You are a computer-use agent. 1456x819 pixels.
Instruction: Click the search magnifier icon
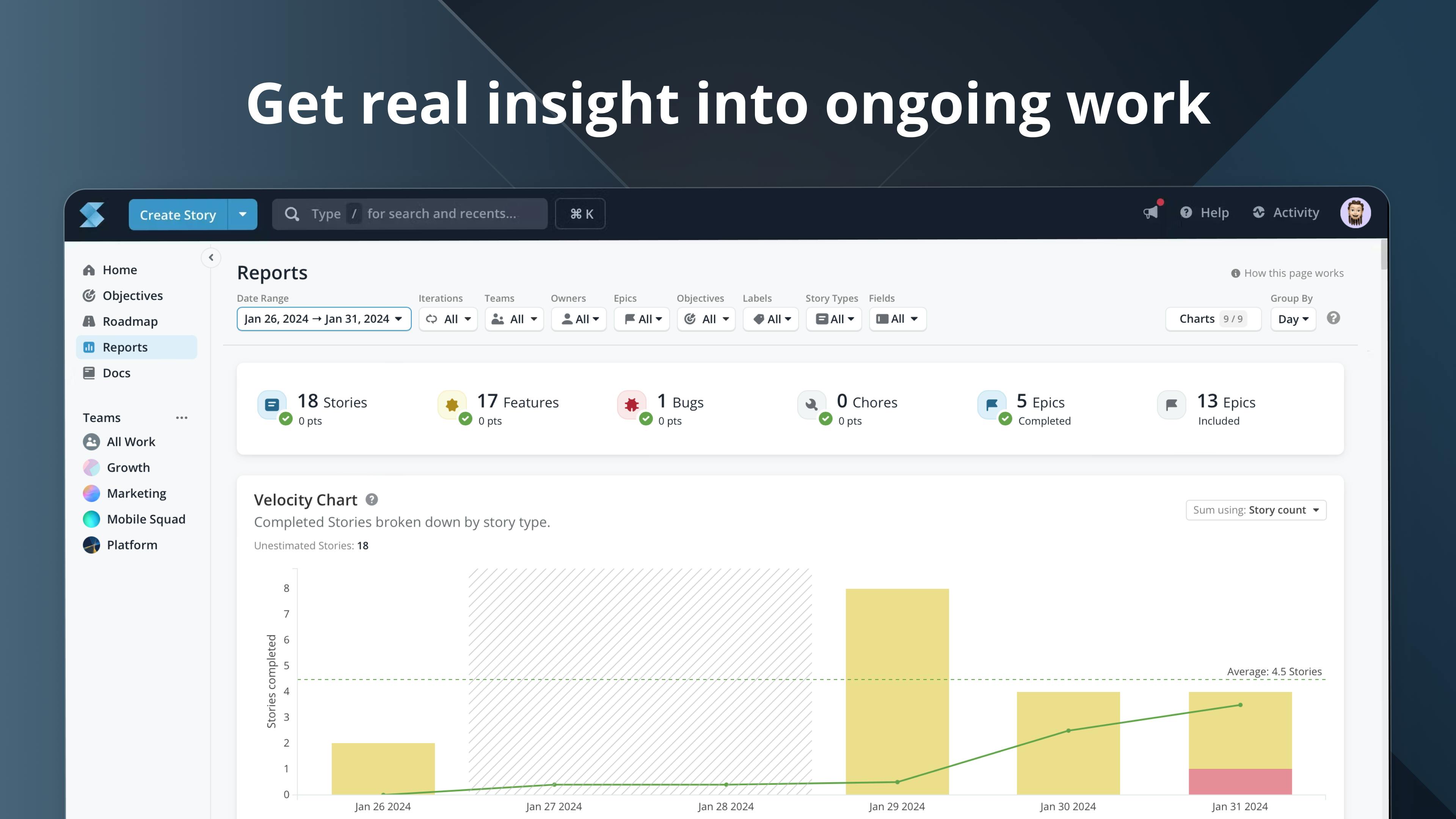292,213
